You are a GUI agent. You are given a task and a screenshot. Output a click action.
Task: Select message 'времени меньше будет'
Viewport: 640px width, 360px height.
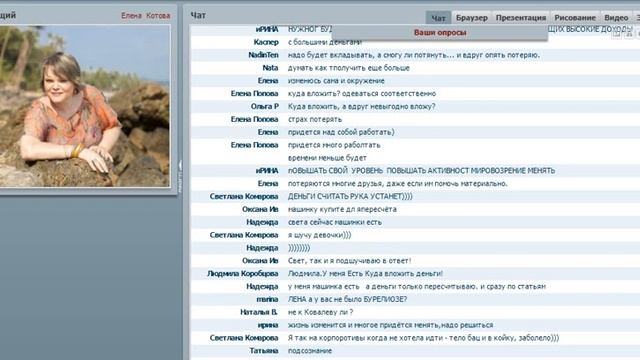pos(327,158)
